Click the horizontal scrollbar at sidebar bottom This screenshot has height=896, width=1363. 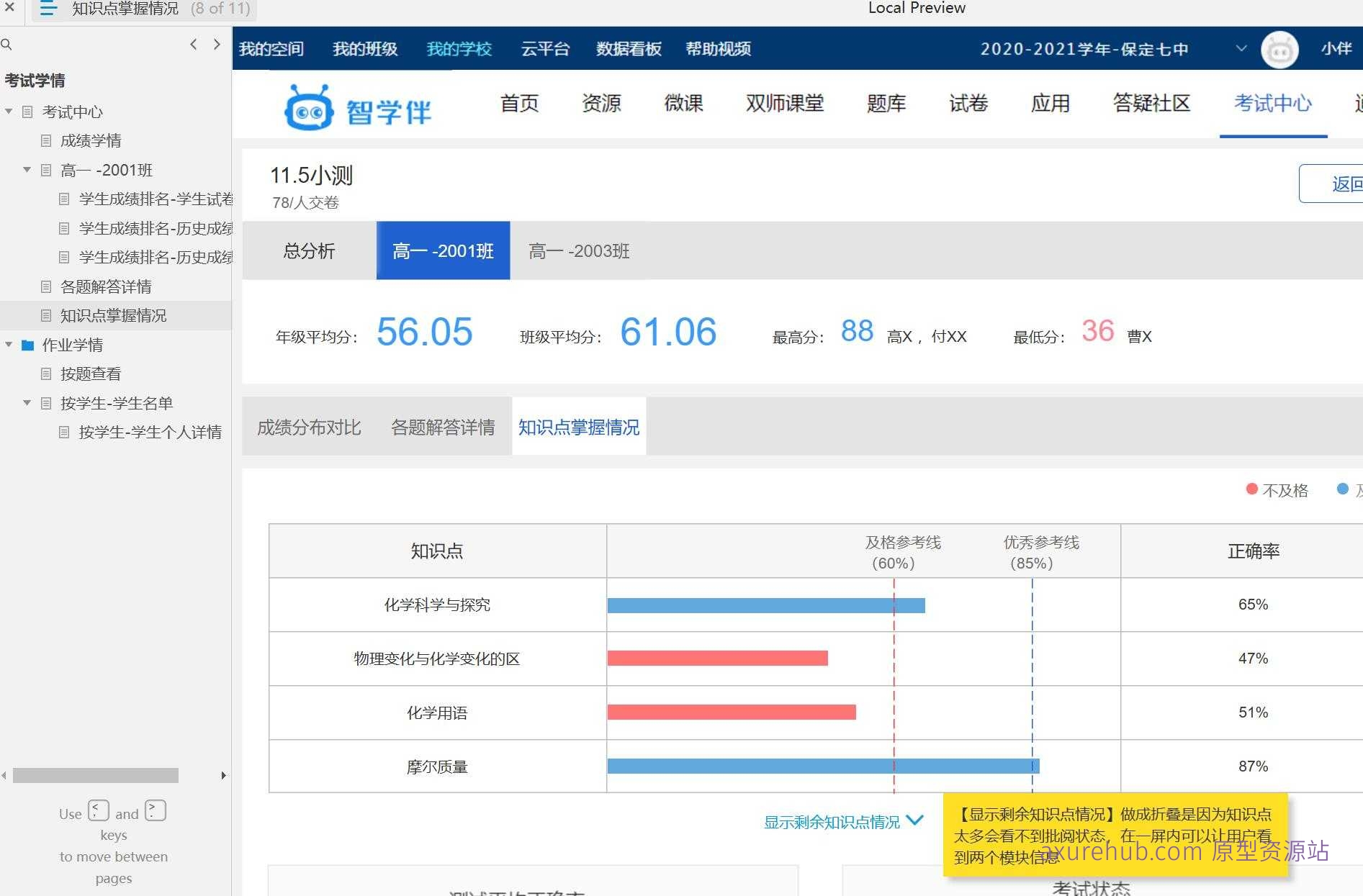point(95,776)
